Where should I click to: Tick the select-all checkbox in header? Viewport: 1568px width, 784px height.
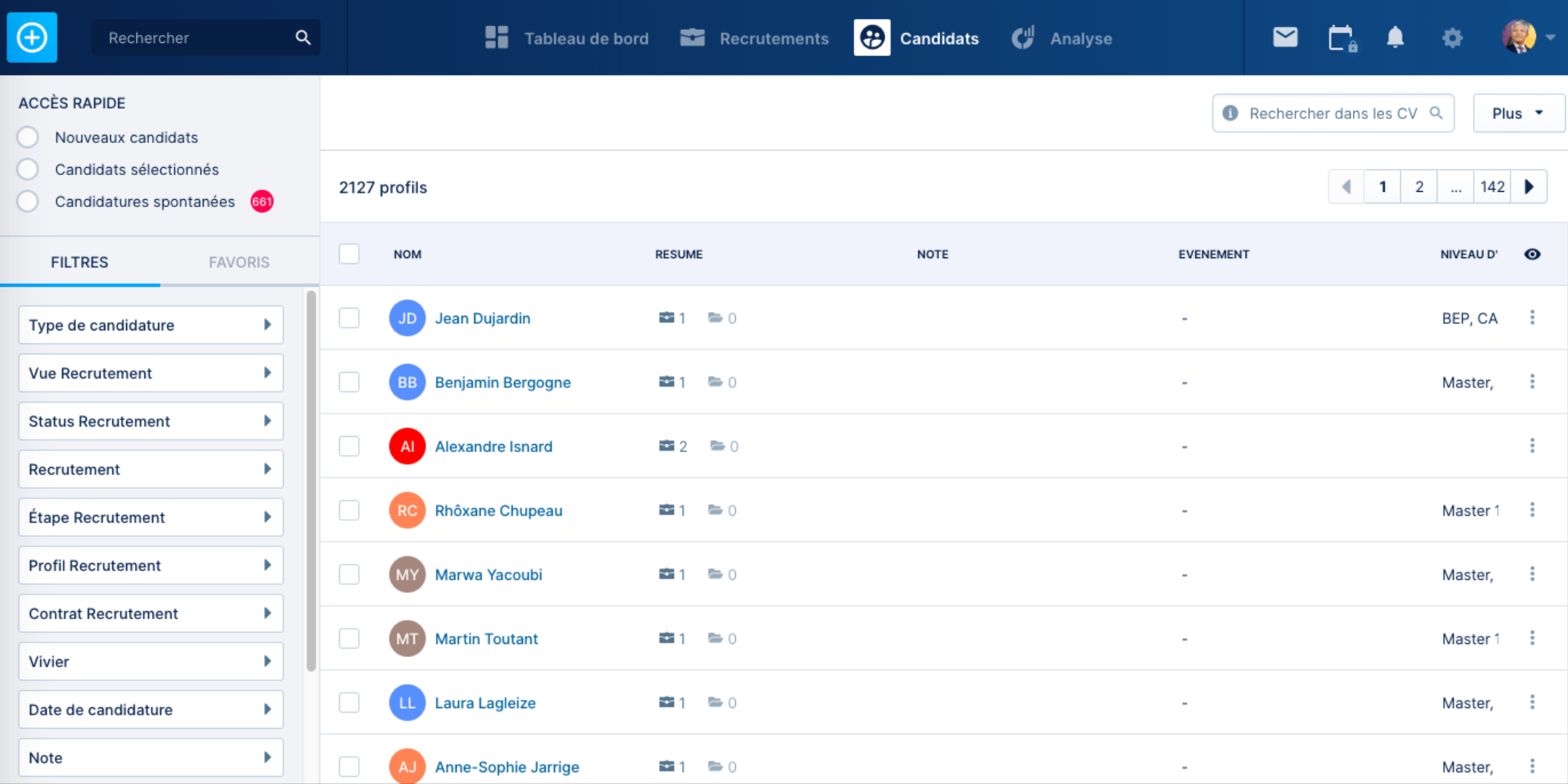pyautogui.click(x=349, y=254)
